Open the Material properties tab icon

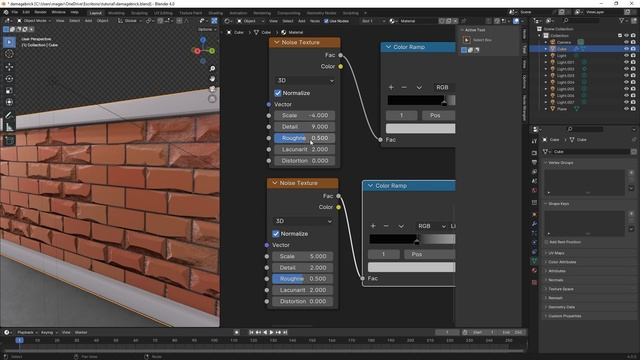[x=534, y=270]
